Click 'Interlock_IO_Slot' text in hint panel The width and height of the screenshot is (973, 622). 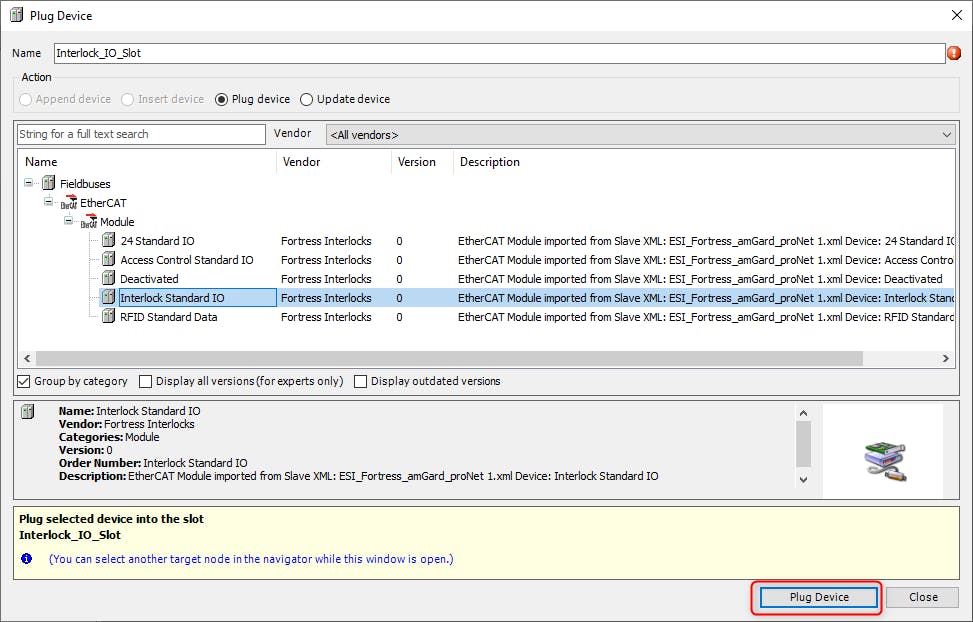coord(70,535)
